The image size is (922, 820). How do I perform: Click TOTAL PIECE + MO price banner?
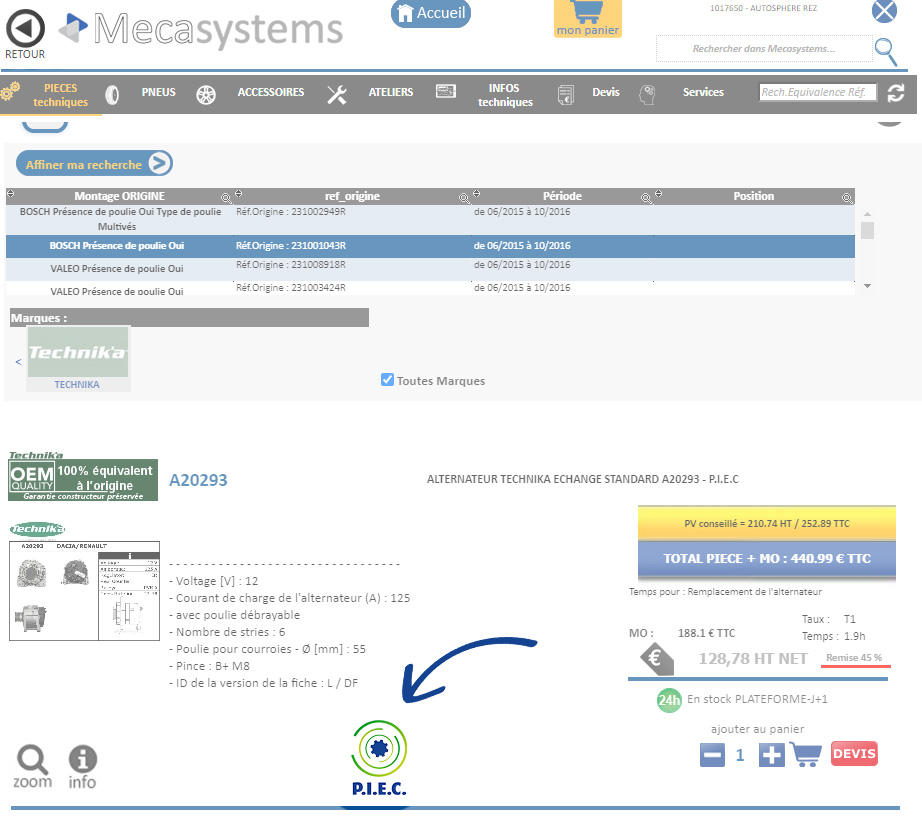(x=767, y=558)
